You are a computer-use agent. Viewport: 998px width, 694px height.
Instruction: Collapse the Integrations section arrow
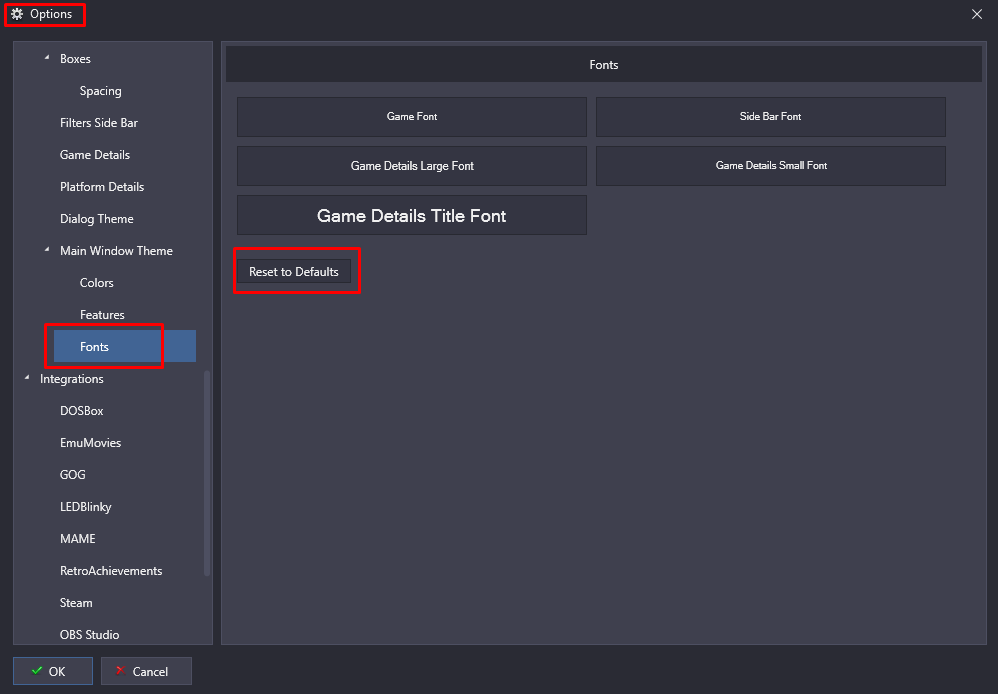click(x=27, y=378)
